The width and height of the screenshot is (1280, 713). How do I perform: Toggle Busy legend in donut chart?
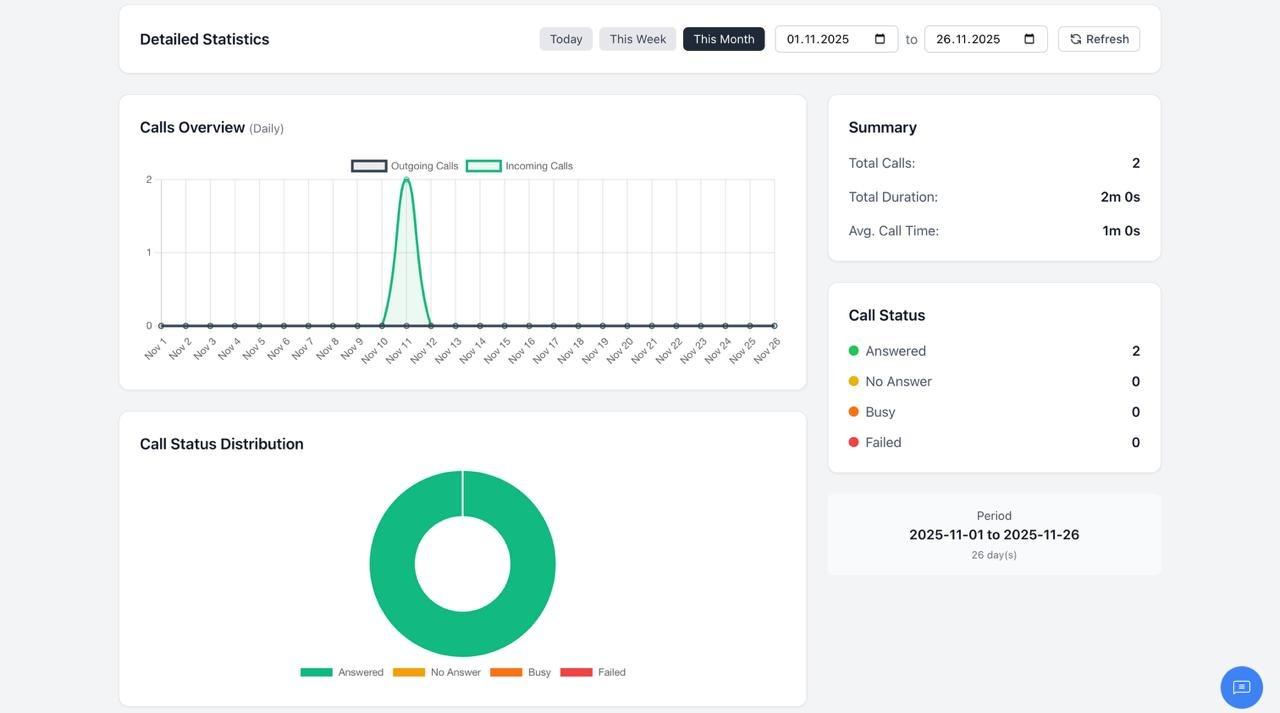521,672
